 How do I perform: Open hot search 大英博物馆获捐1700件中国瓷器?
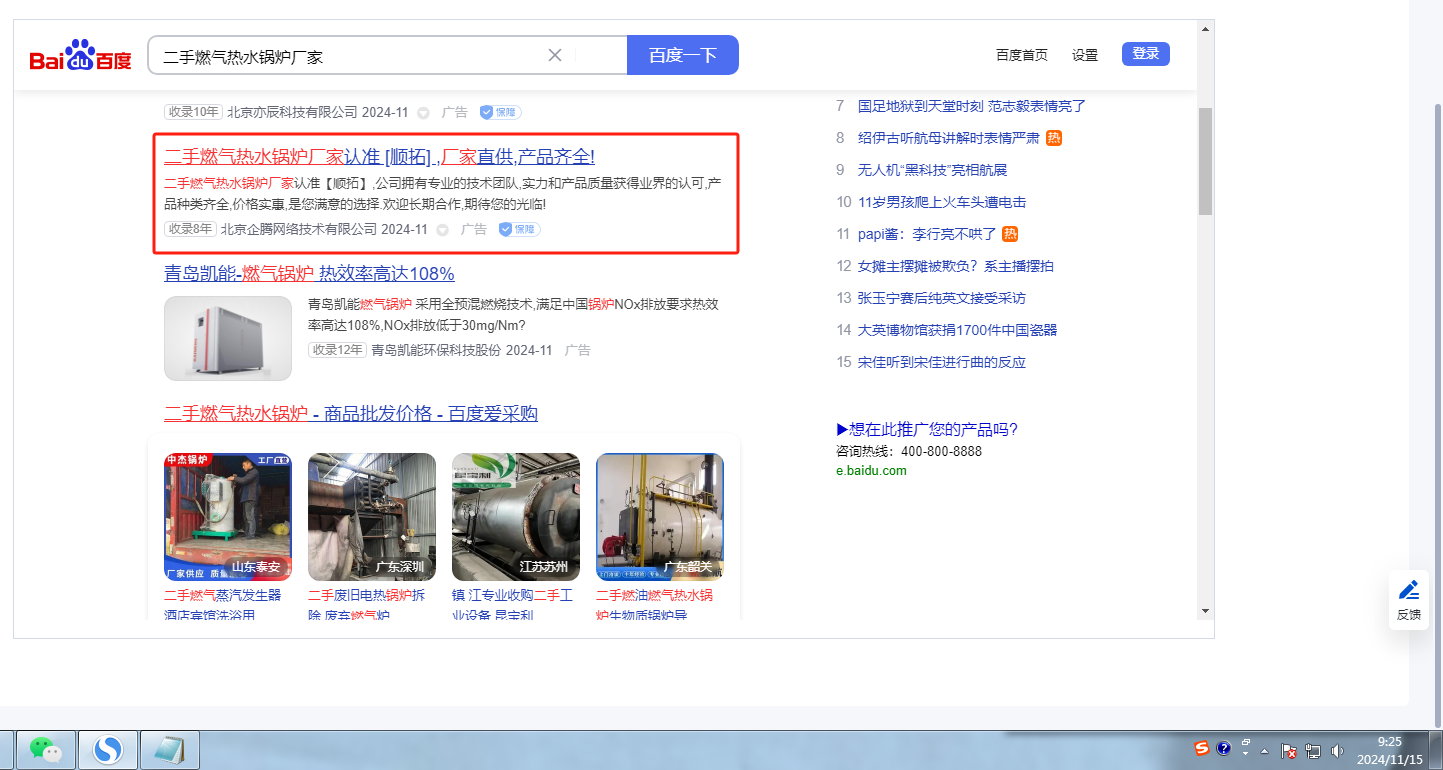[x=958, y=330]
